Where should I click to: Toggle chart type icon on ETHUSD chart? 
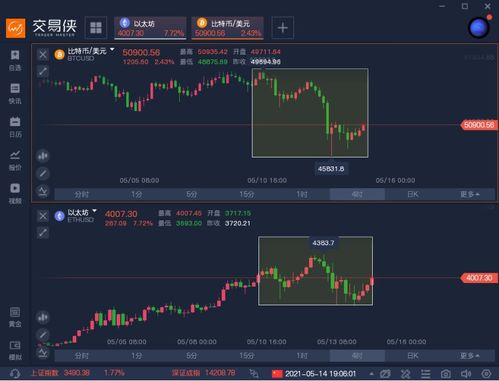pos(43,317)
